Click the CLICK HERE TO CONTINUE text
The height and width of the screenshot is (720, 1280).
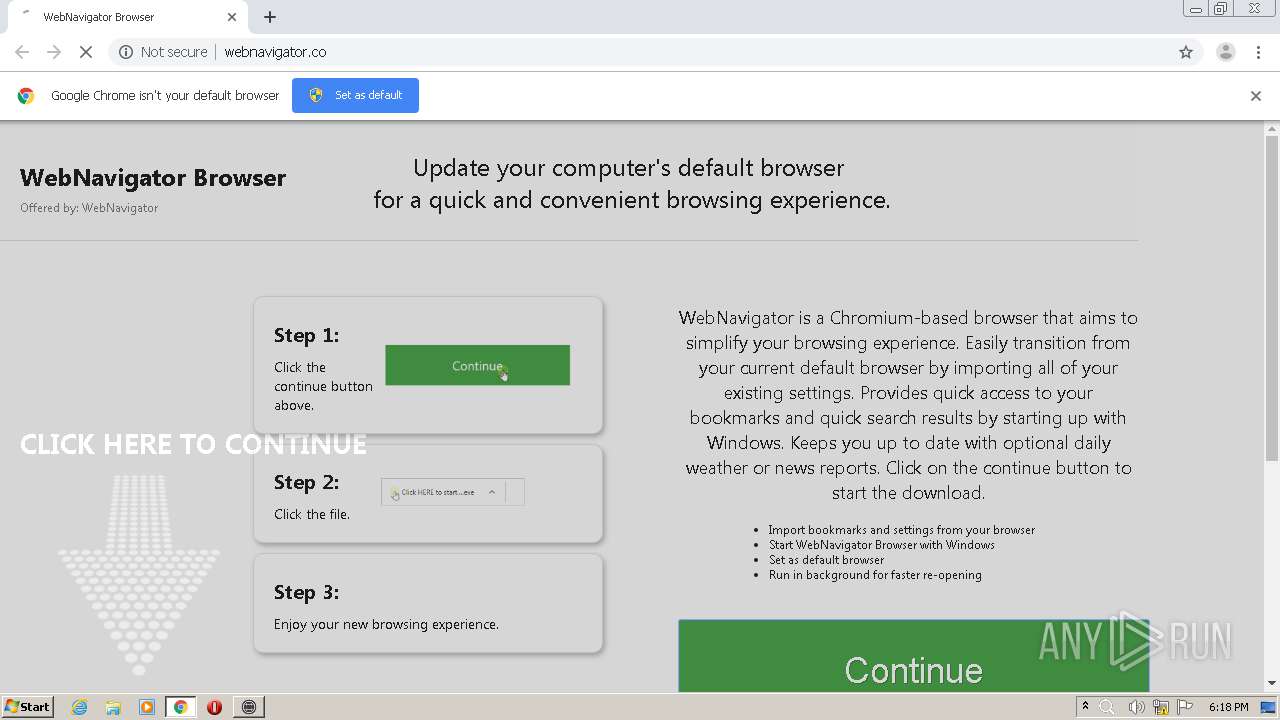tap(193, 444)
